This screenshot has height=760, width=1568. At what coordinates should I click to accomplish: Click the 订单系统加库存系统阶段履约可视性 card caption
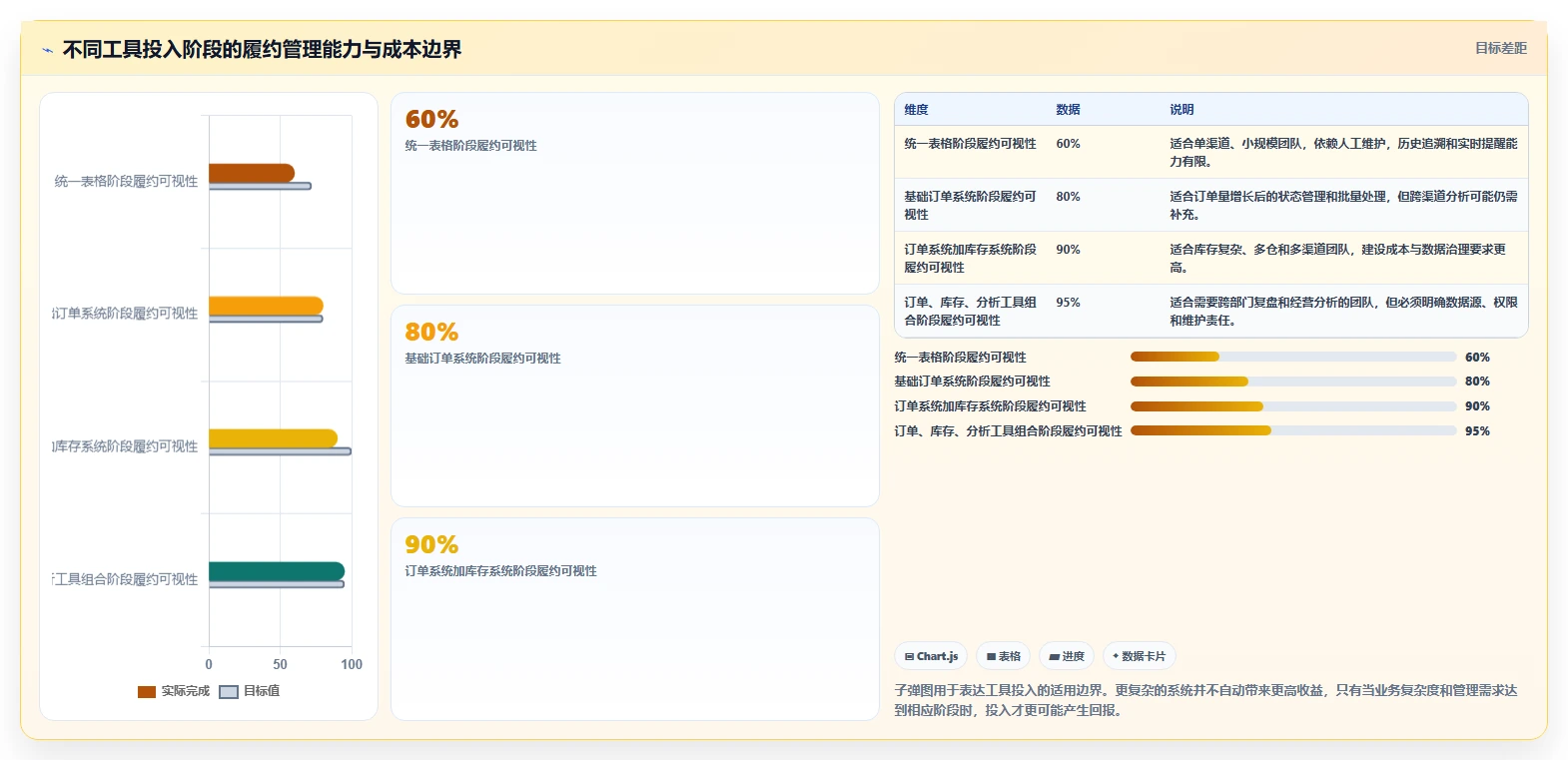501,571
